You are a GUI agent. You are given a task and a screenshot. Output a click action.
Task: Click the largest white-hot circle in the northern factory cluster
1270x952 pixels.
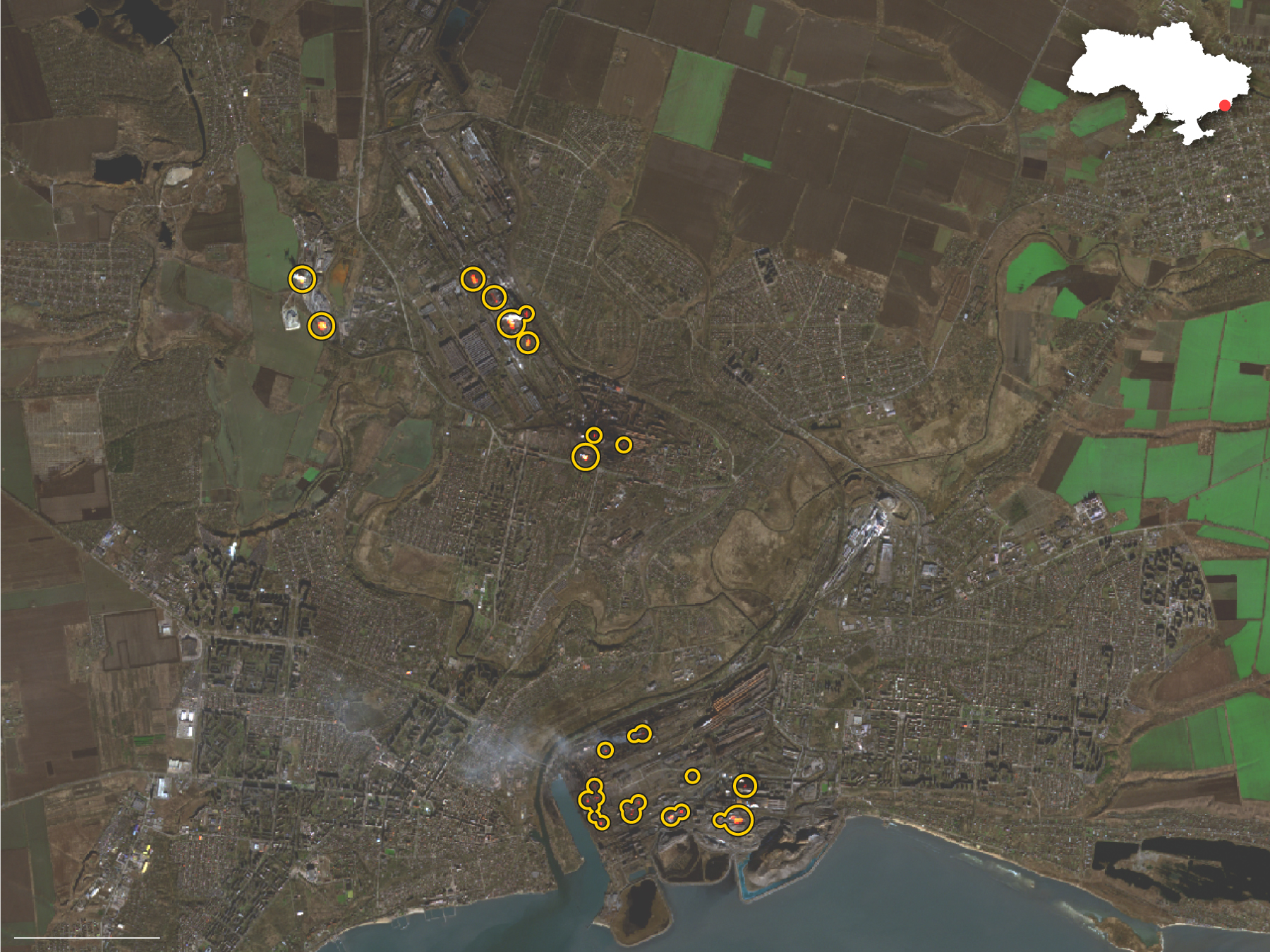point(510,324)
